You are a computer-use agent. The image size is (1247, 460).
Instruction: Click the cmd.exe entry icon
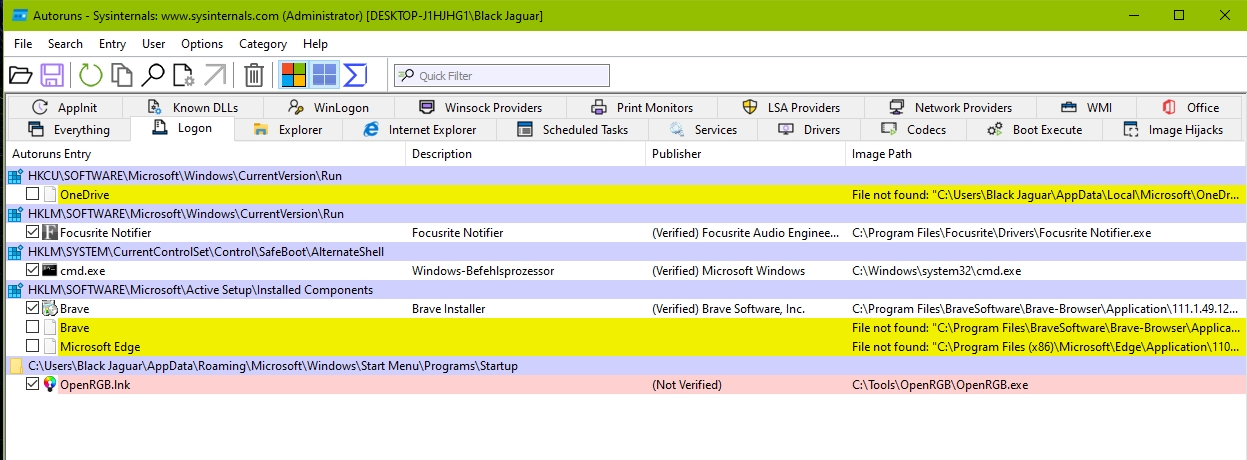click(50, 271)
